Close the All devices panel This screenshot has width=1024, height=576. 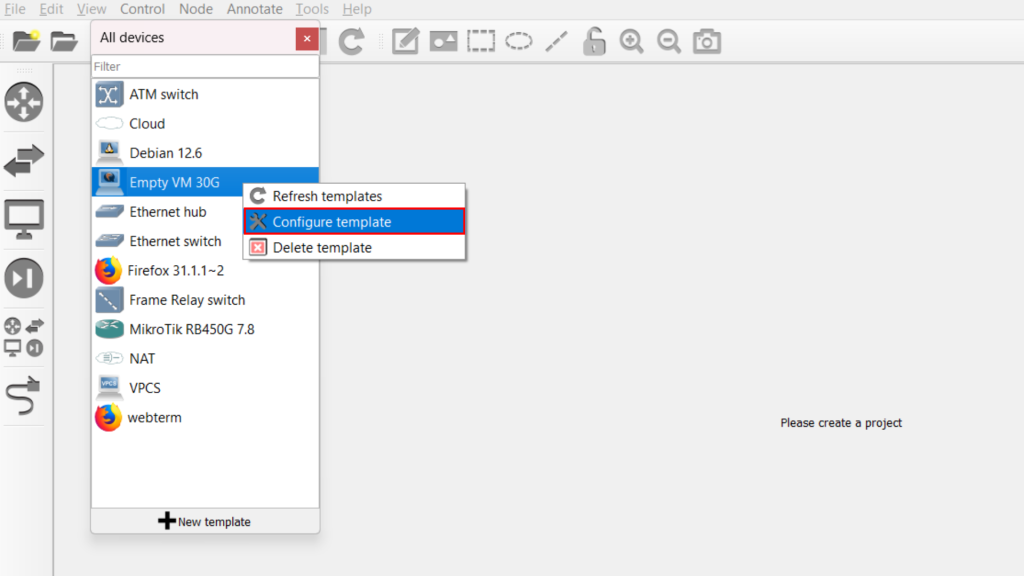click(307, 38)
